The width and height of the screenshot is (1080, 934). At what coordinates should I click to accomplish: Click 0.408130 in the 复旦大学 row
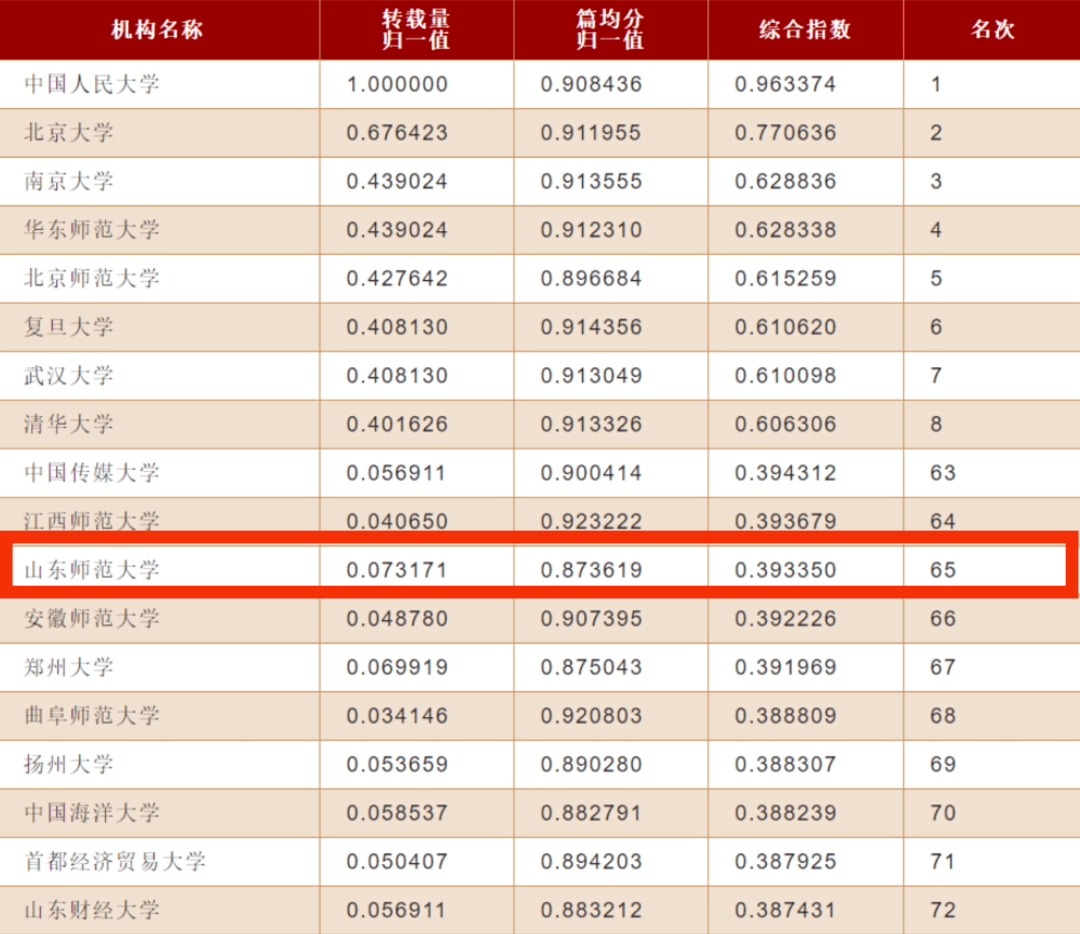pyautogui.click(x=397, y=326)
